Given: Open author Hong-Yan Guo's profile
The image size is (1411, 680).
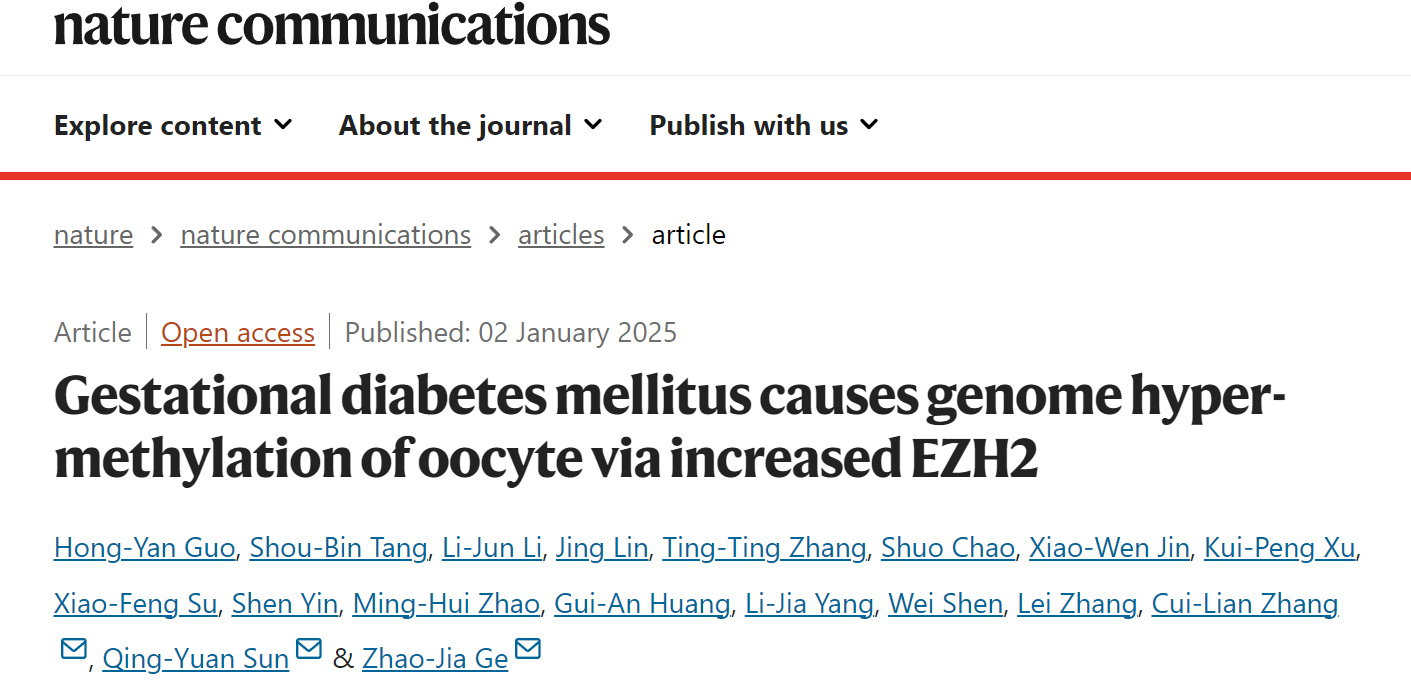Looking at the screenshot, I should [x=144, y=548].
